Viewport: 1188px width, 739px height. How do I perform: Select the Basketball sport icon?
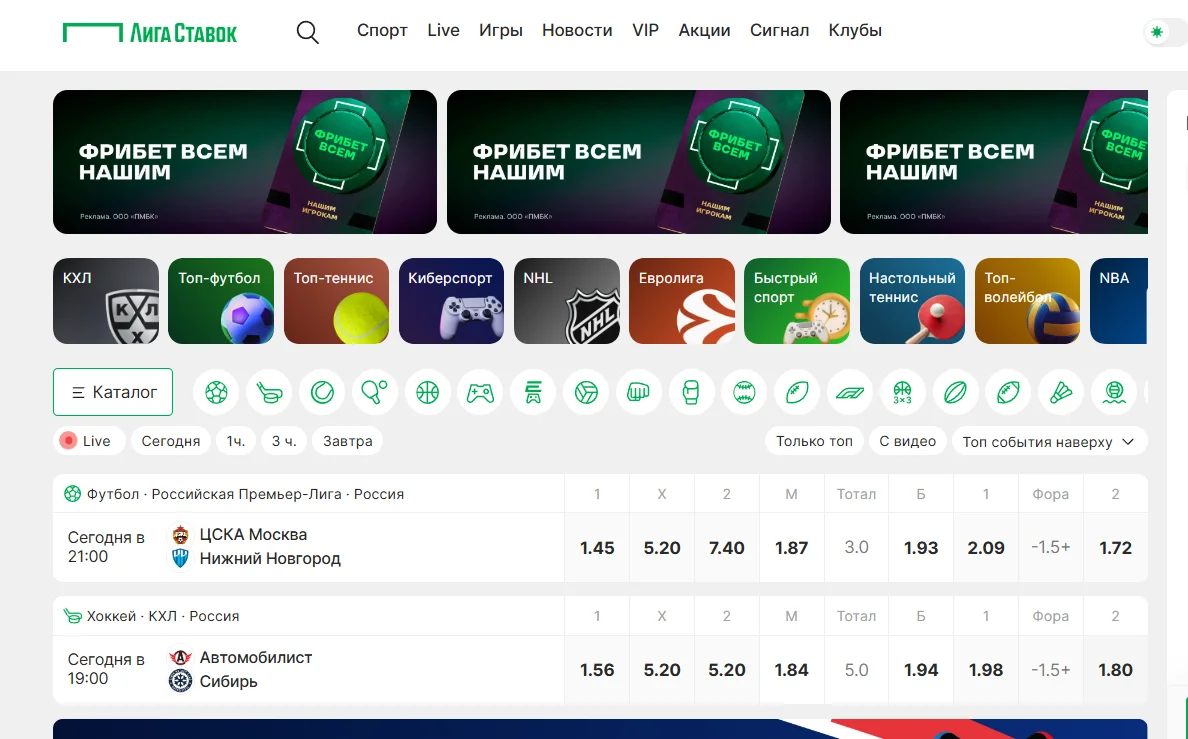[x=428, y=392]
